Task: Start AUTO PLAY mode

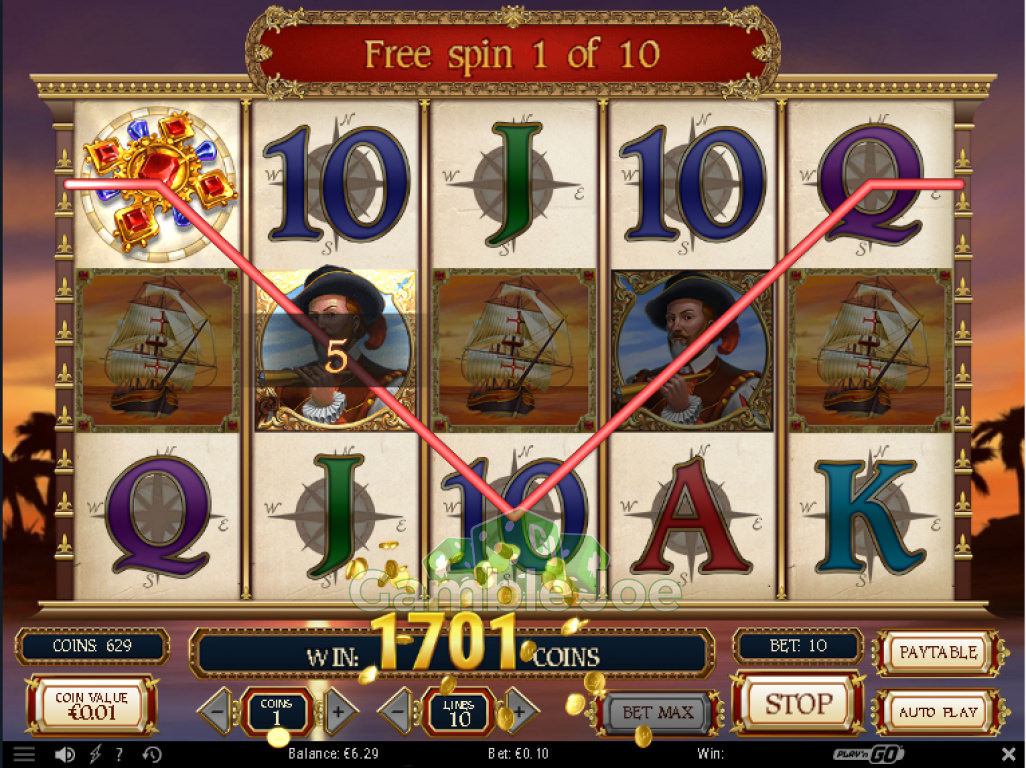Action: 938,712
